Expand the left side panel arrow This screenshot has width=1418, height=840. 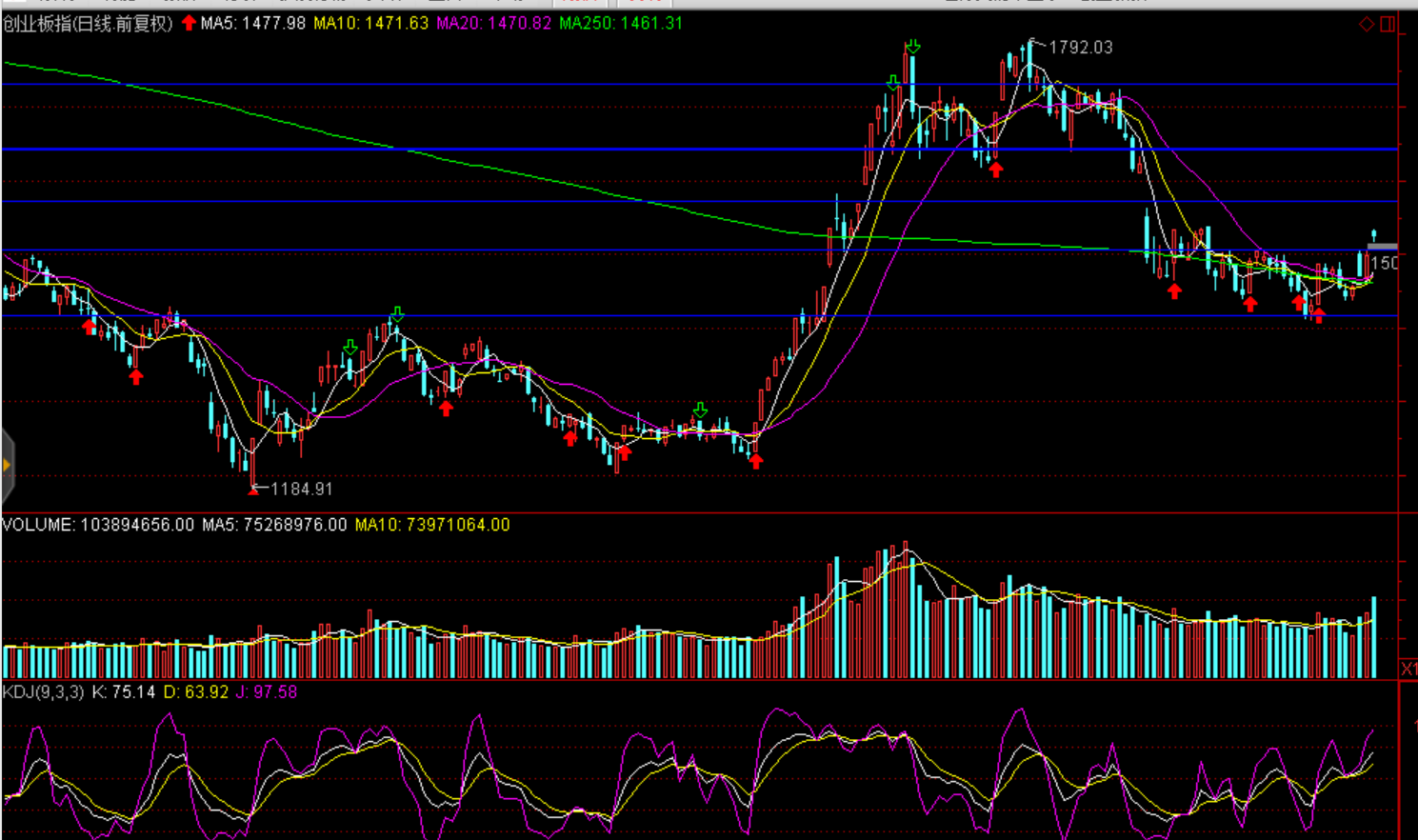[x=7, y=465]
